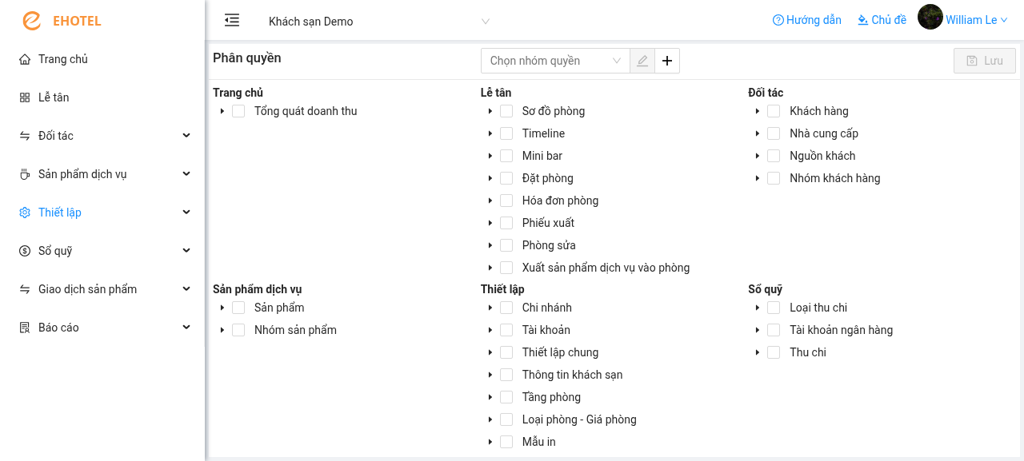Expand the Nguồn khách tree node arrow
The height and width of the screenshot is (461, 1024).
click(758, 156)
